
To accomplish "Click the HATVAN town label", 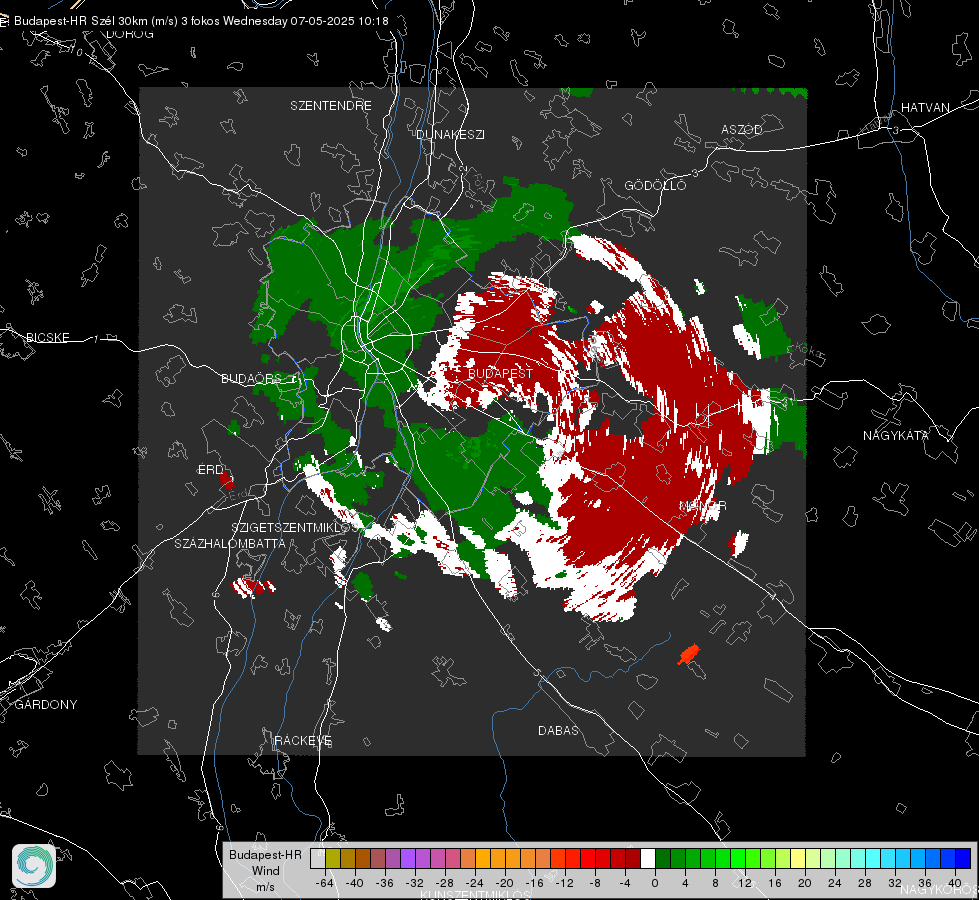I will [x=925, y=107].
